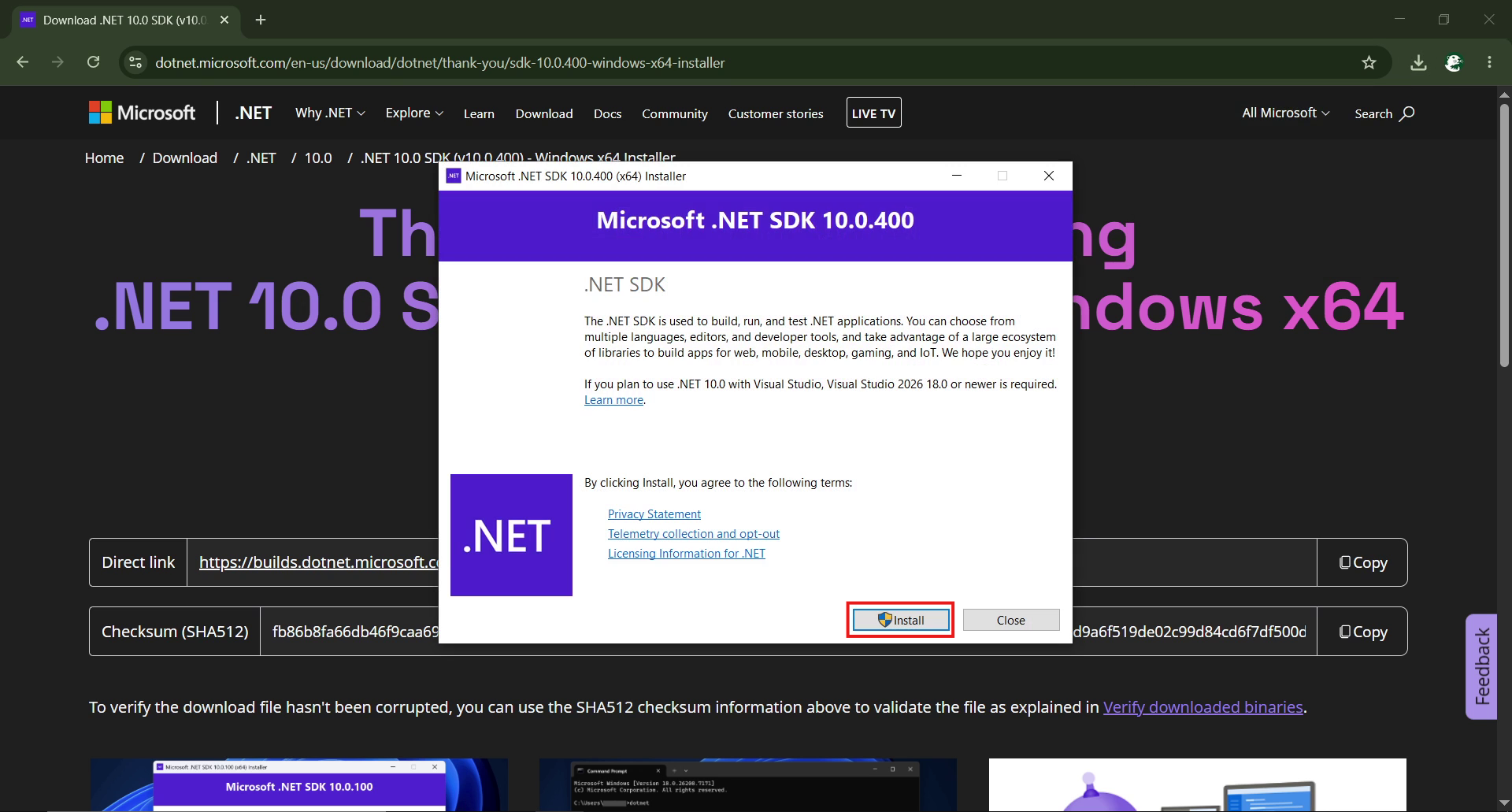The width and height of the screenshot is (1512, 812).
Task: Expand the All Microsoft dropdown
Action: (1286, 113)
